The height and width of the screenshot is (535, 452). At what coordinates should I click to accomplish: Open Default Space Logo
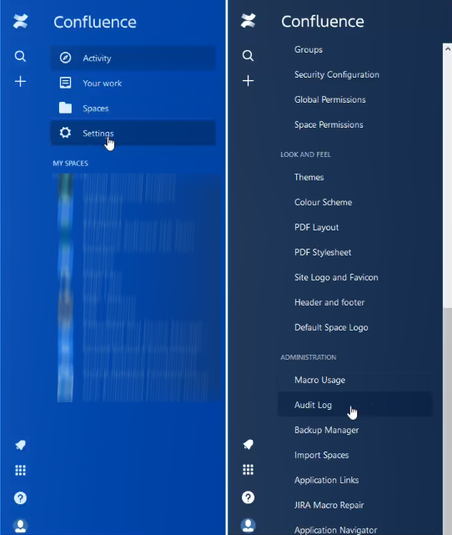331,328
